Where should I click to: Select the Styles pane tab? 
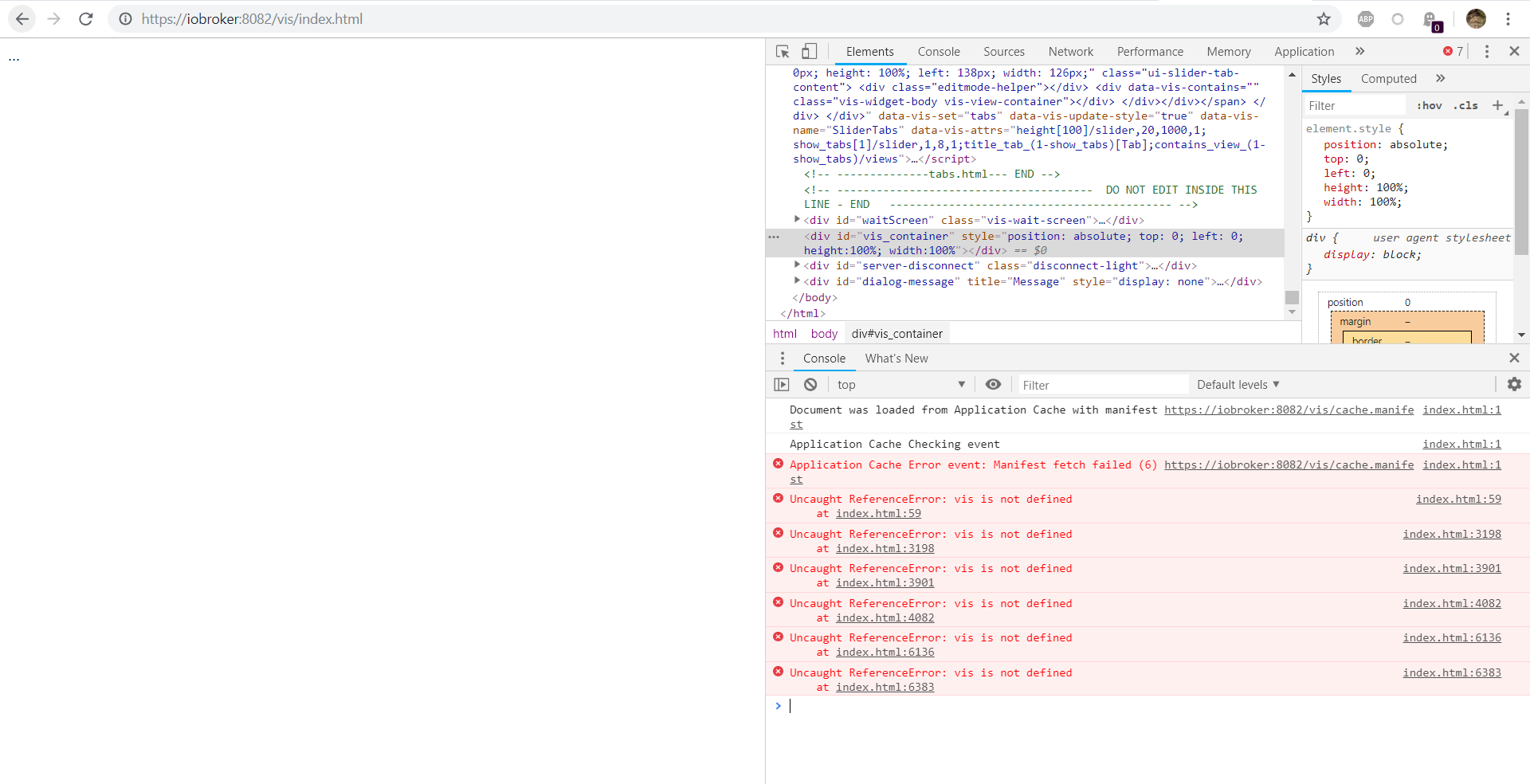coord(1326,79)
